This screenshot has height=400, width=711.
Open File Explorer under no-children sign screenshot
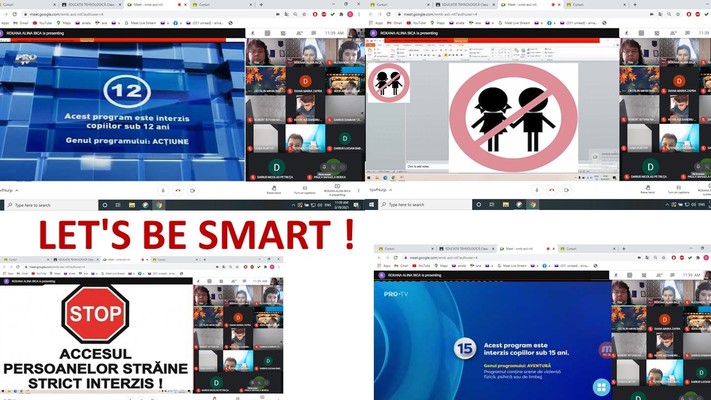[x=505, y=205]
